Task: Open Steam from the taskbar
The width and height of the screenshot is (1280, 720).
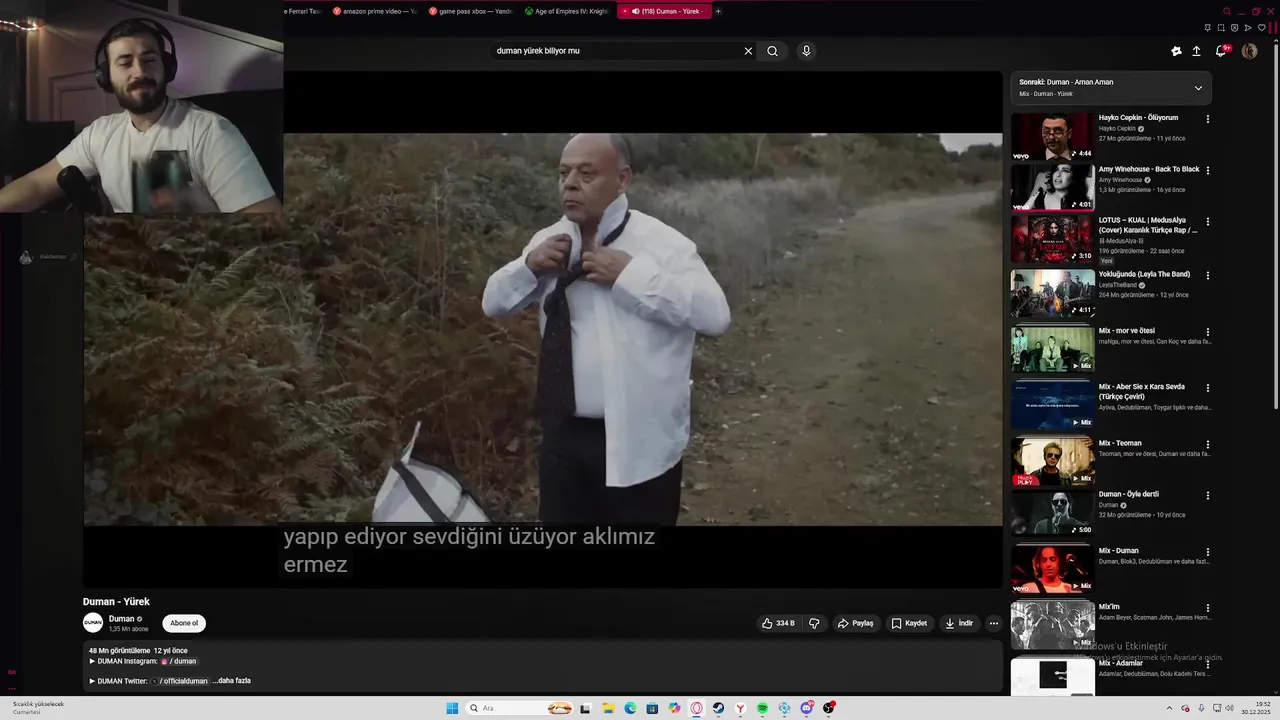Action: click(x=718, y=708)
